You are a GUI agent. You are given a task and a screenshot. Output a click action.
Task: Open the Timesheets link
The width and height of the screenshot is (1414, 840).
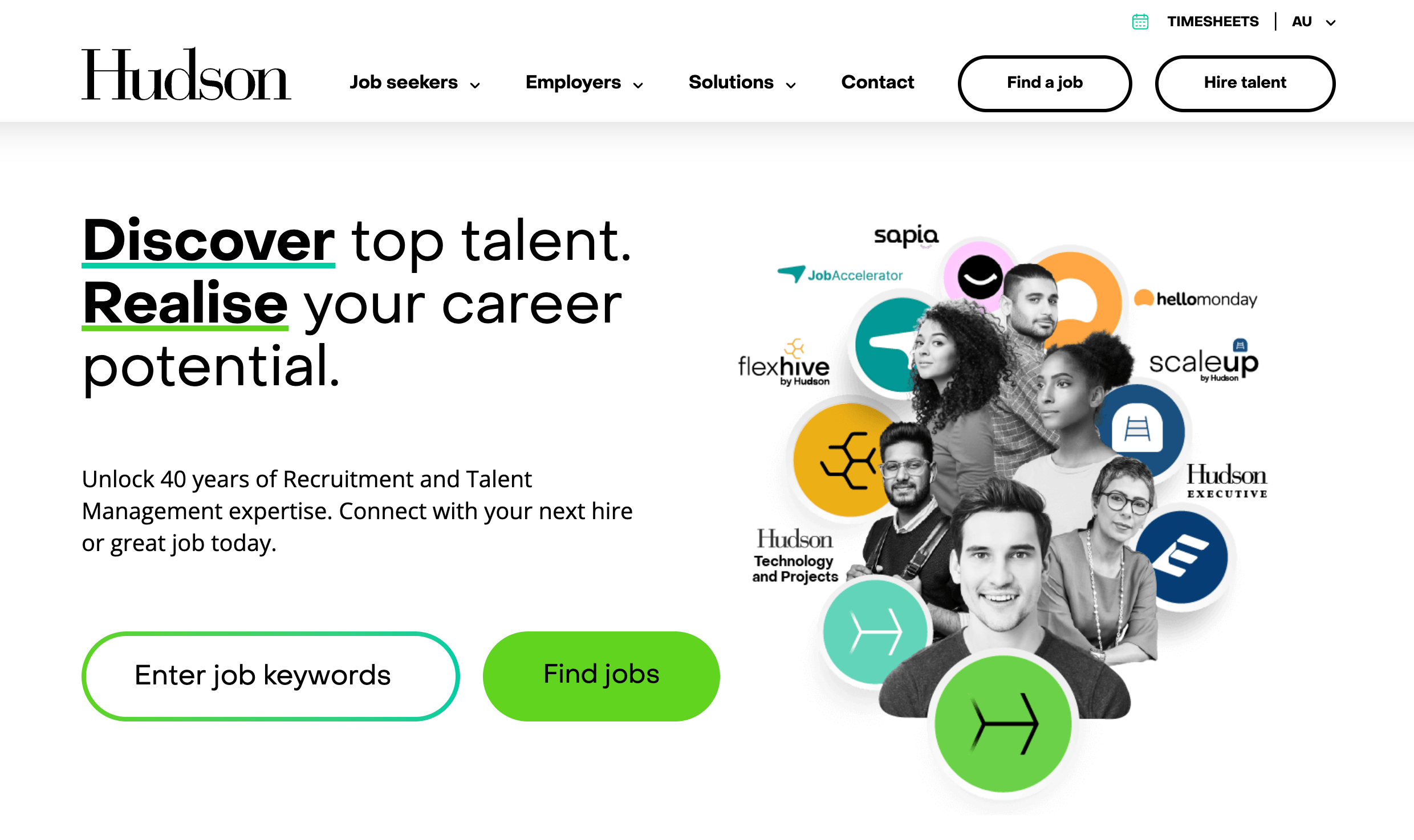[x=1213, y=22]
